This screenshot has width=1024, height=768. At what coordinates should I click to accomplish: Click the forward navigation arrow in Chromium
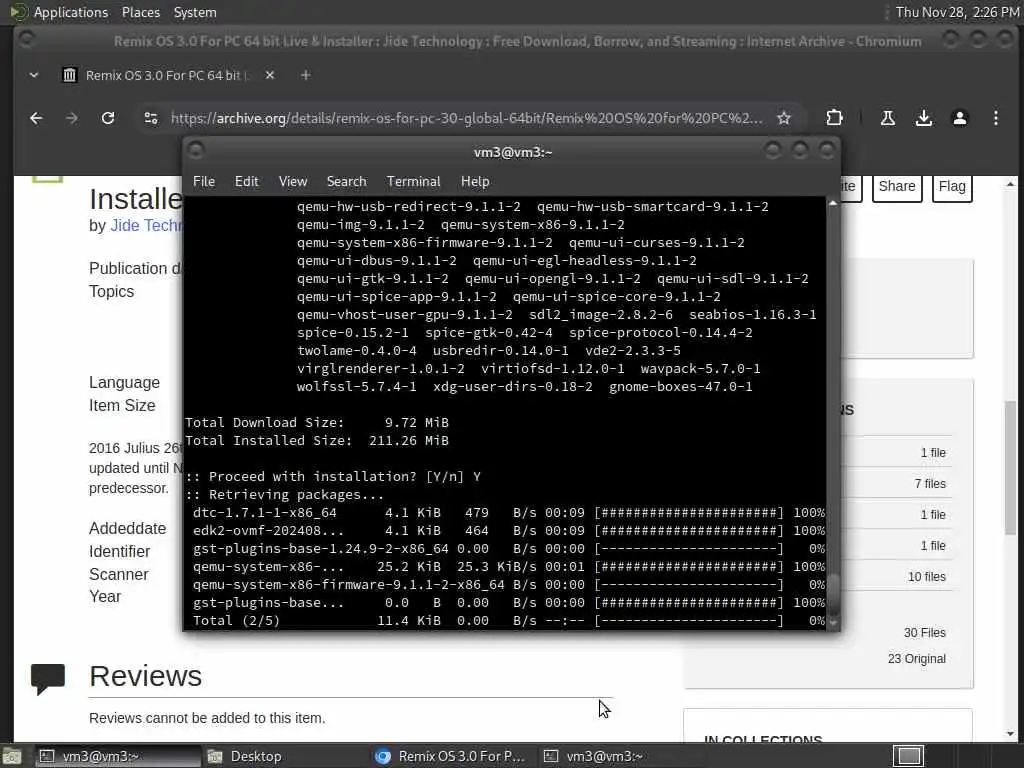point(72,118)
